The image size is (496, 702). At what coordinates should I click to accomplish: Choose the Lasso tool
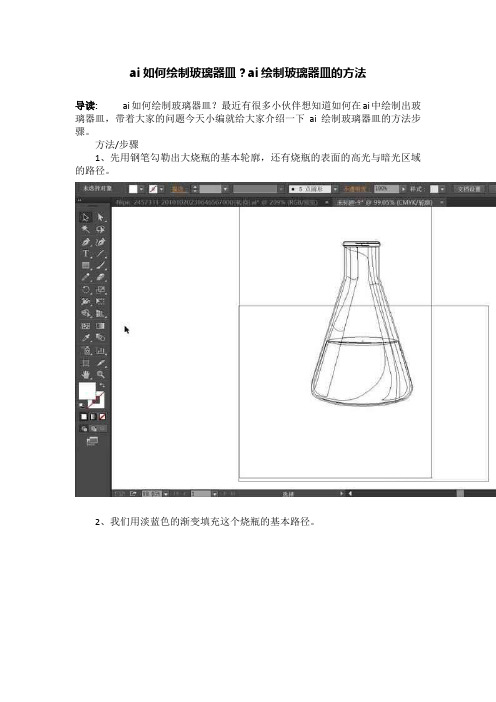100,230
